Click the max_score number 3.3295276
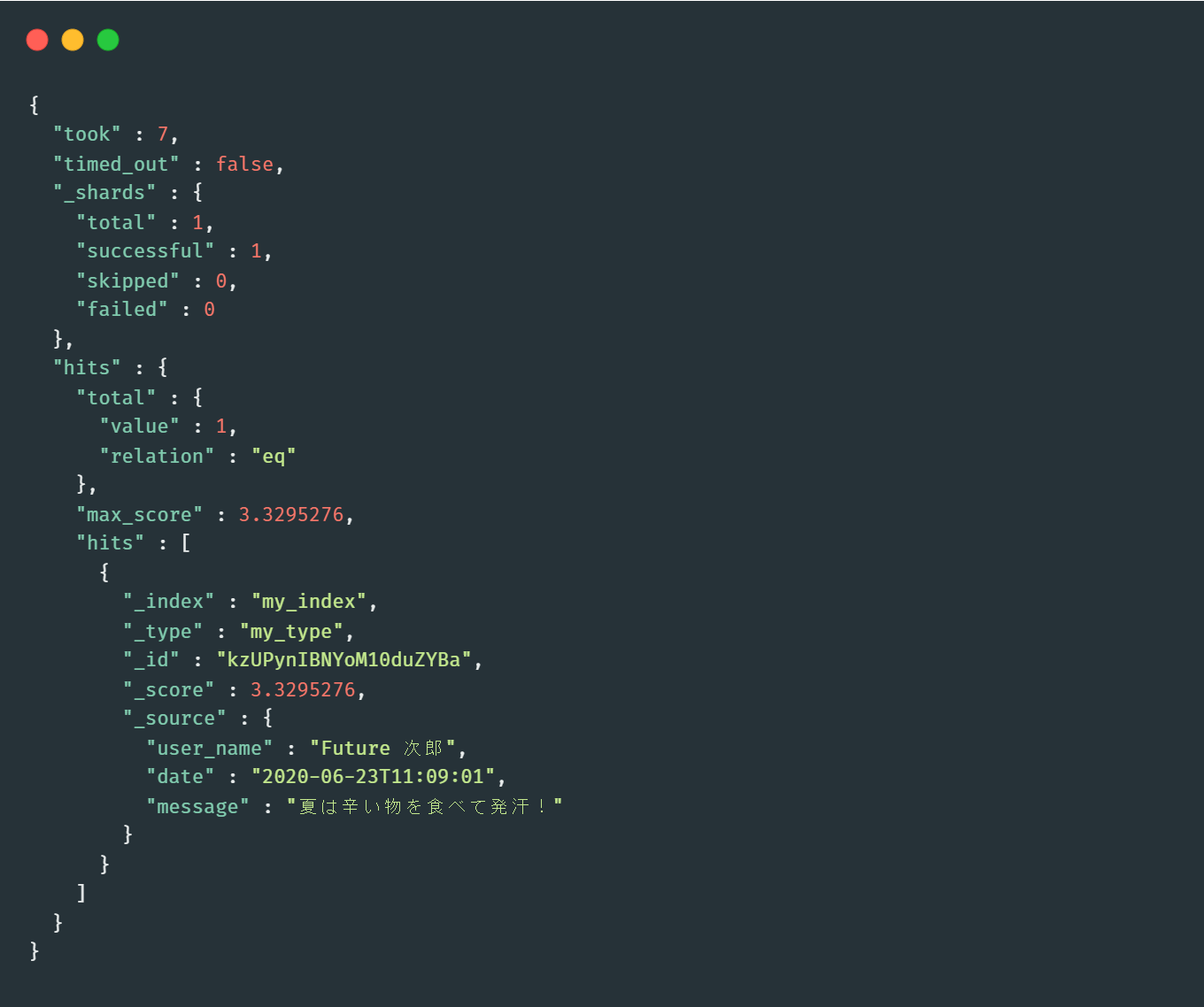1204x1007 pixels. pyautogui.click(x=291, y=515)
